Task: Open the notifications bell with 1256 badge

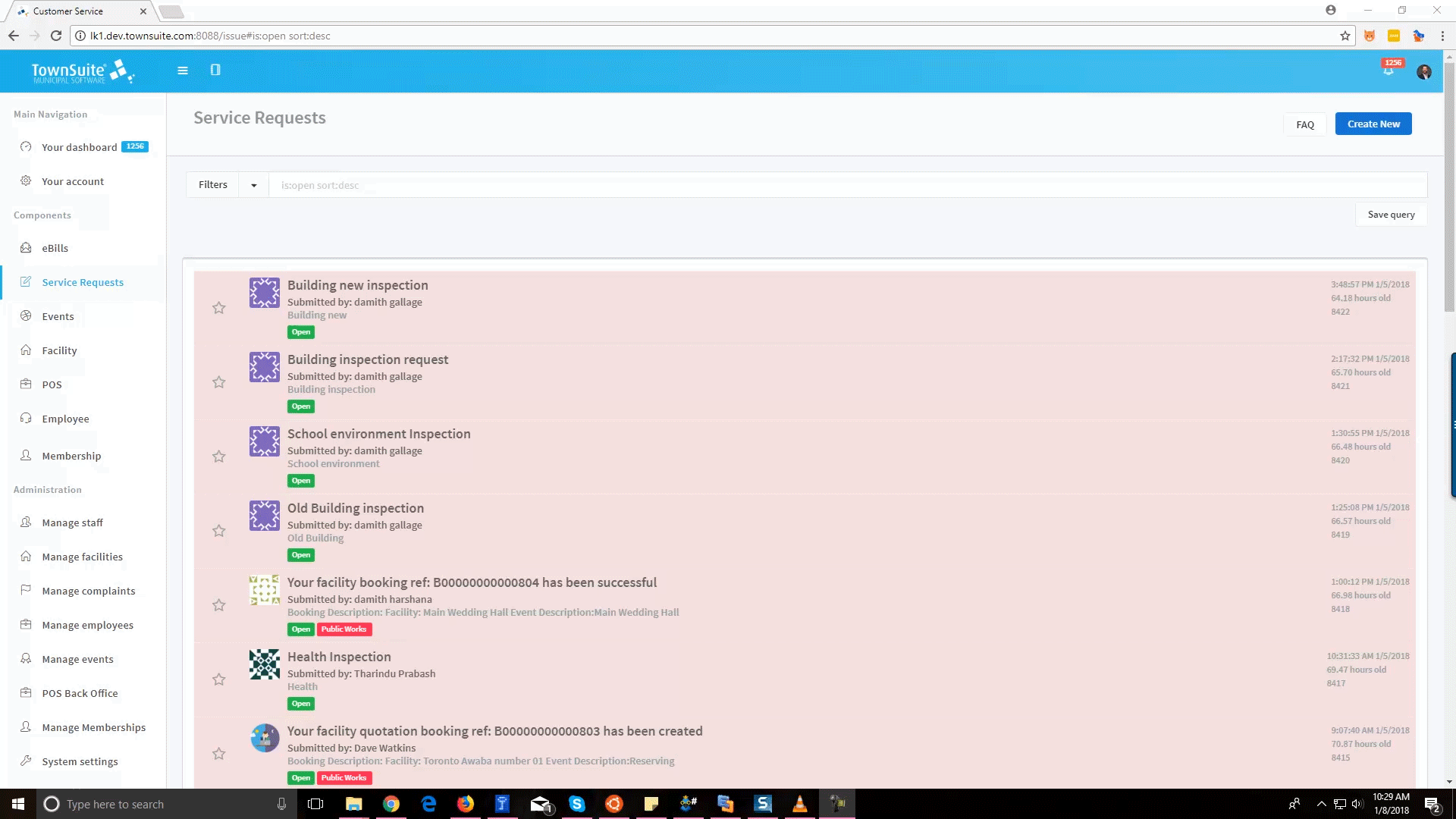Action: click(1389, 69)
